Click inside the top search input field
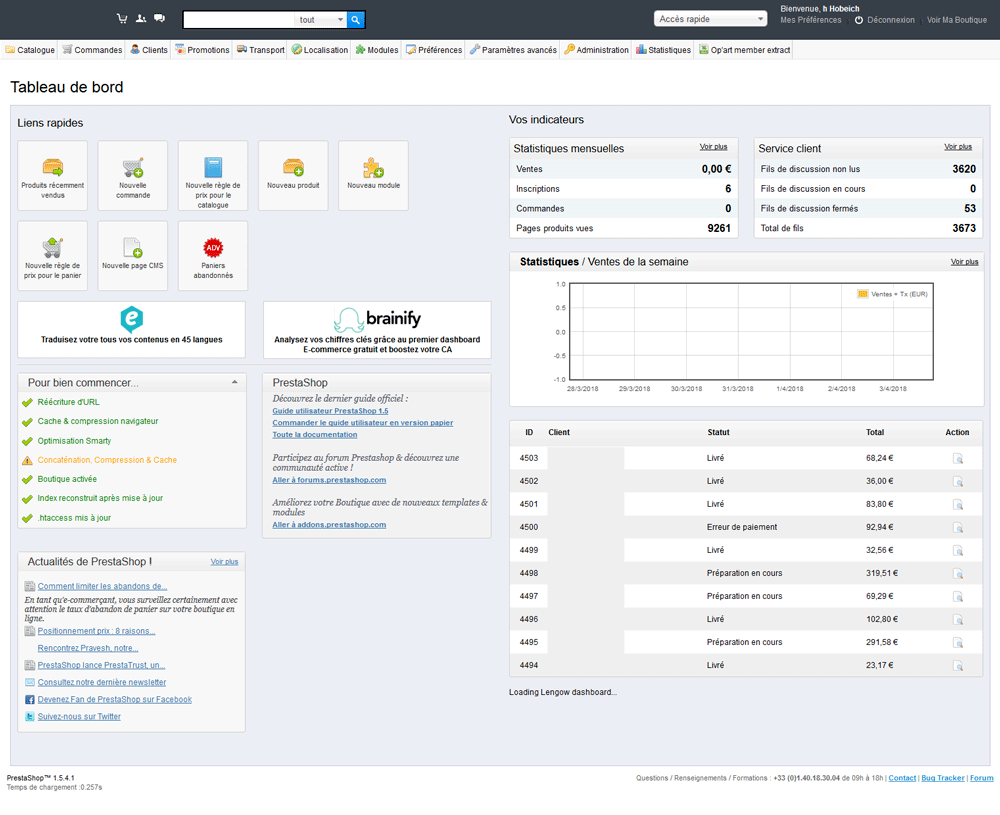1000x815 pixels. point(239,20)
